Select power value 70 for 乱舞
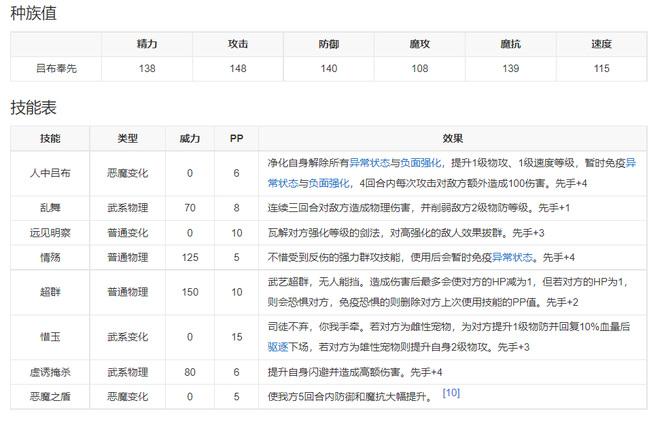This screenshot has width=666, height=422. click(x=190, y=208)
